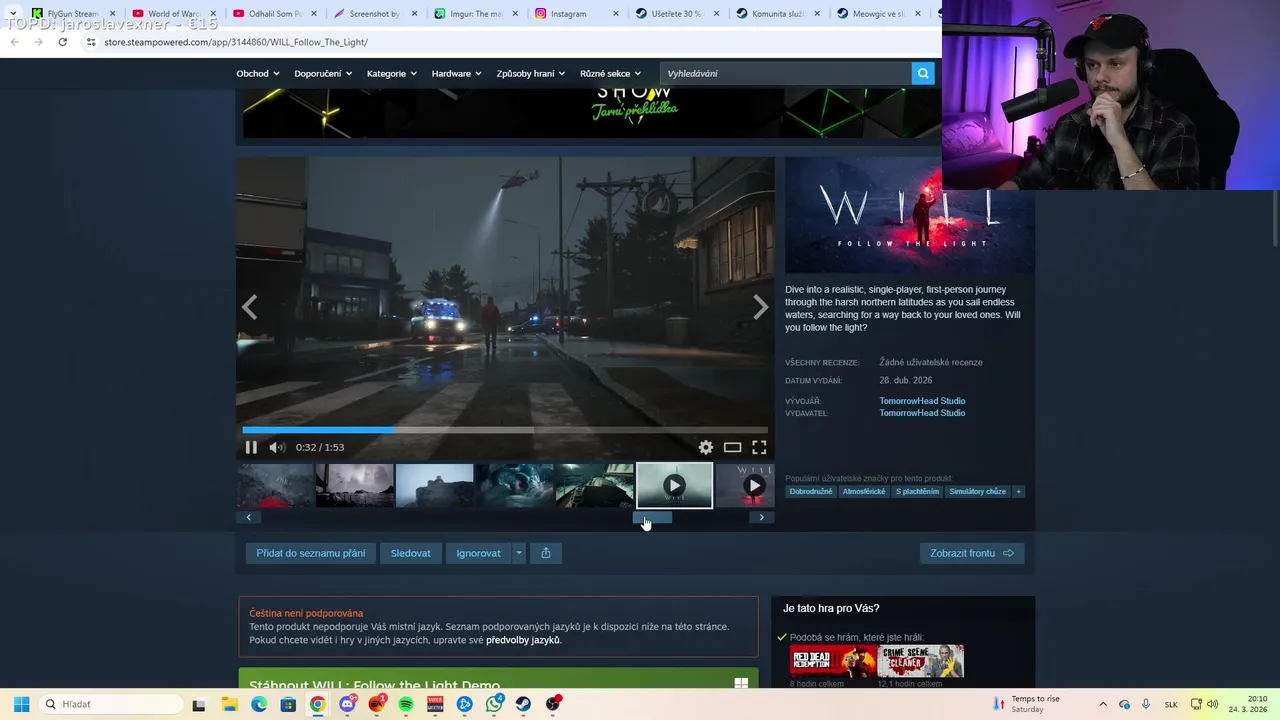The image size is (1280, 720).
Task: Open TomorrowHead Studio publisher link
Action: point(922,413)
